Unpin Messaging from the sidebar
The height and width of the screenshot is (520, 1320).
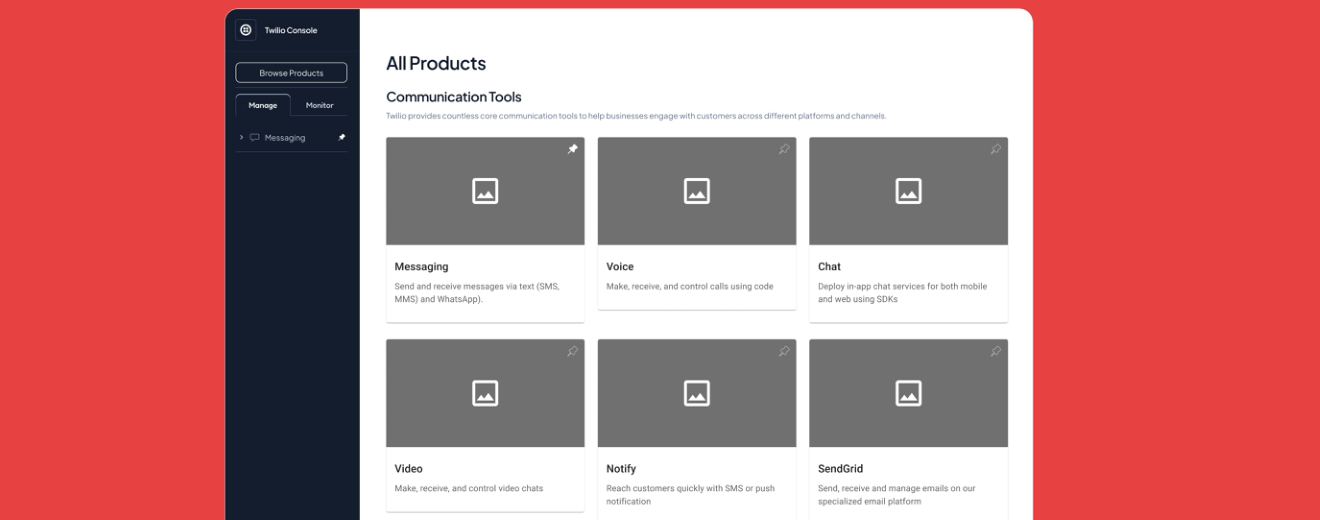[x=341, y=137]
